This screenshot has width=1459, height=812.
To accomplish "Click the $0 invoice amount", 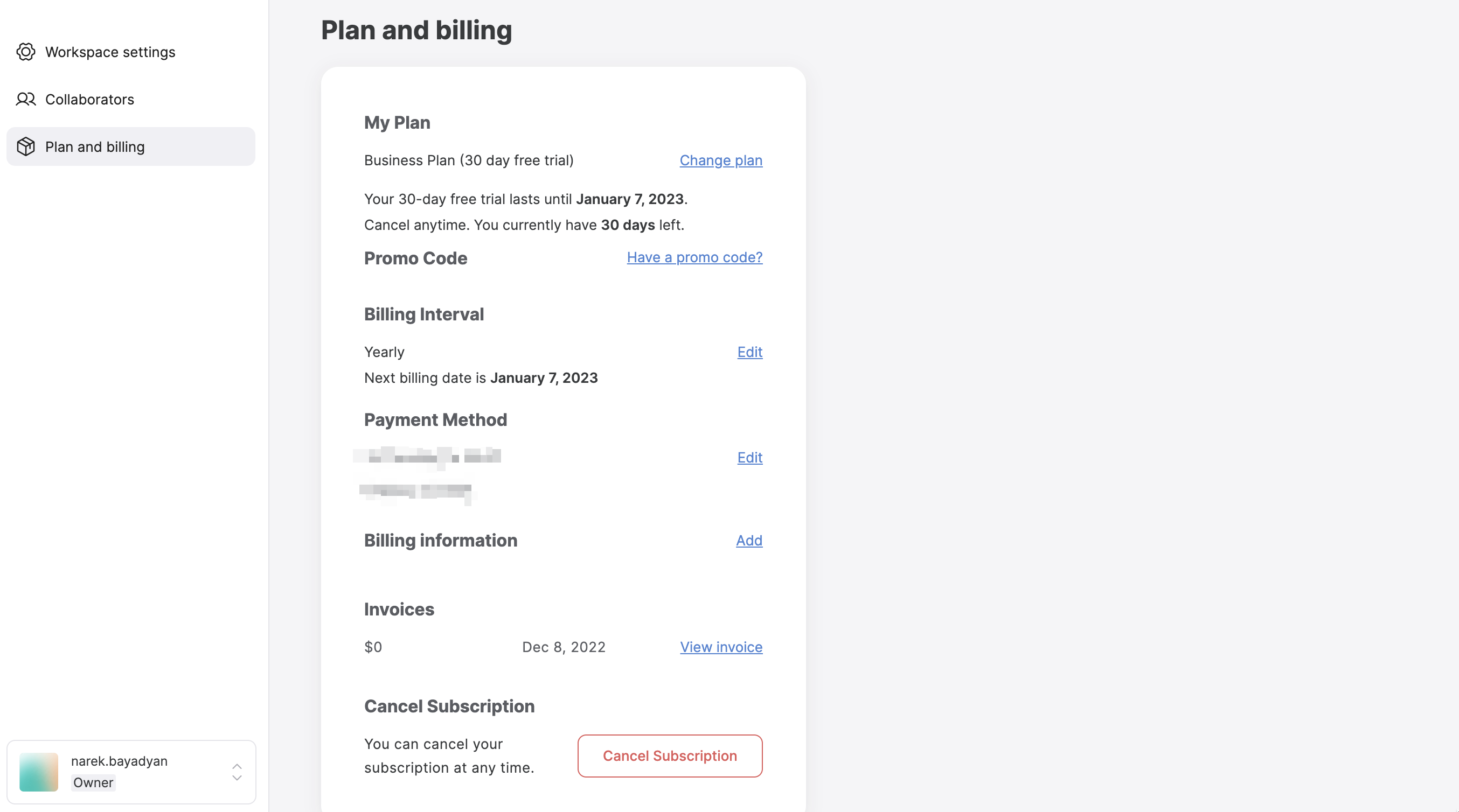I will tap(373, 647).
